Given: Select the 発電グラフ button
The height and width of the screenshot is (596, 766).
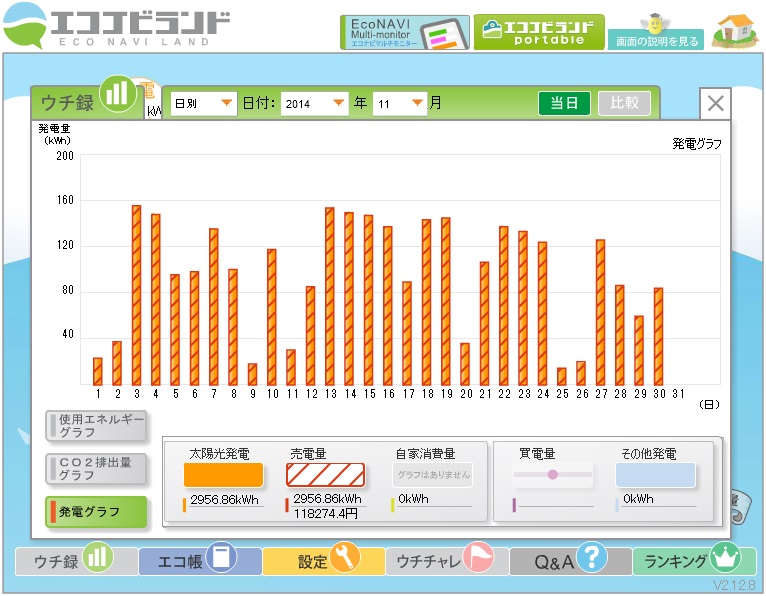Looking at the screenshot, I should [x=97, y=512].
